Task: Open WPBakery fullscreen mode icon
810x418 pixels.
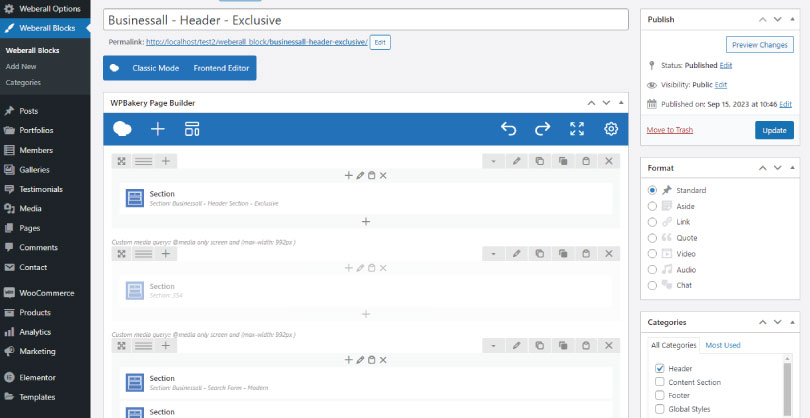Action: (x=577, y=129)
